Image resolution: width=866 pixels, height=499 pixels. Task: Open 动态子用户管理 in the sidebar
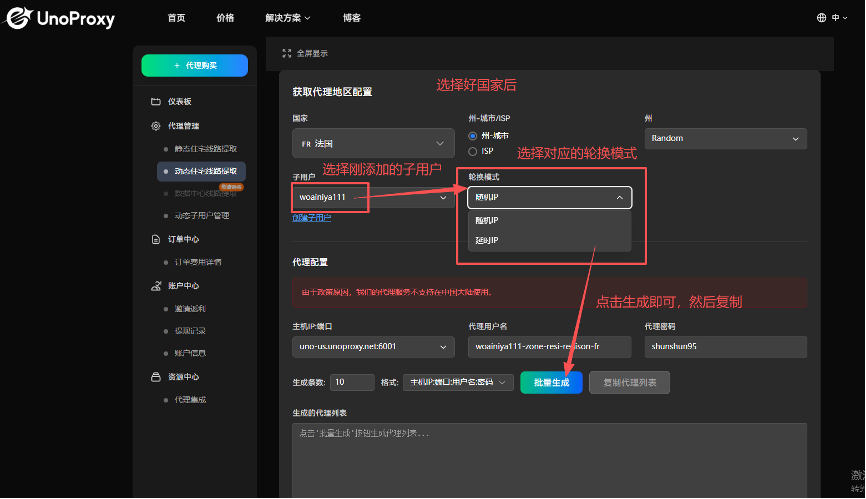(x=202, y=215)
